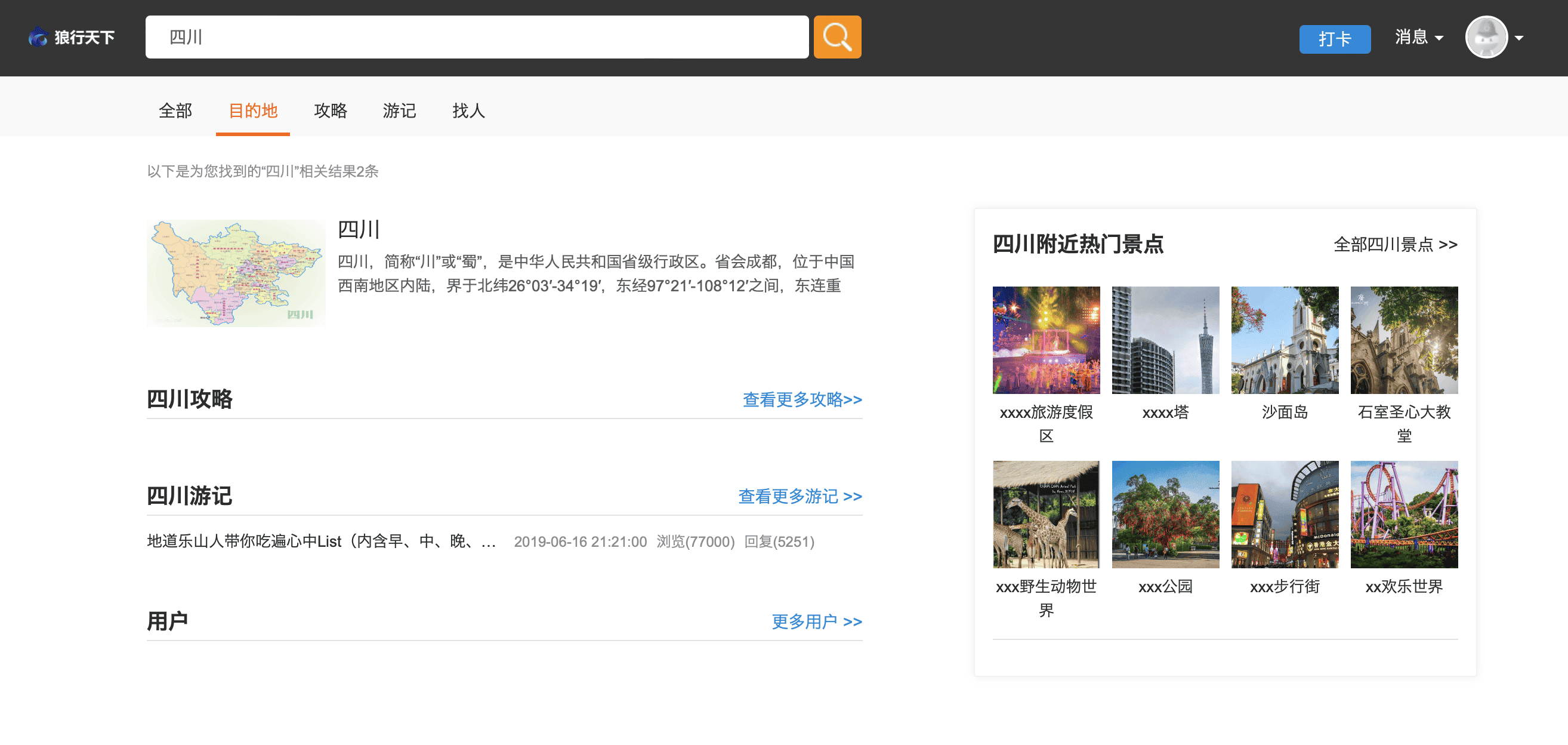Select the 攻略 tab
The image size is (1568, 745).
pyautogui.click(x=331, y=110)
